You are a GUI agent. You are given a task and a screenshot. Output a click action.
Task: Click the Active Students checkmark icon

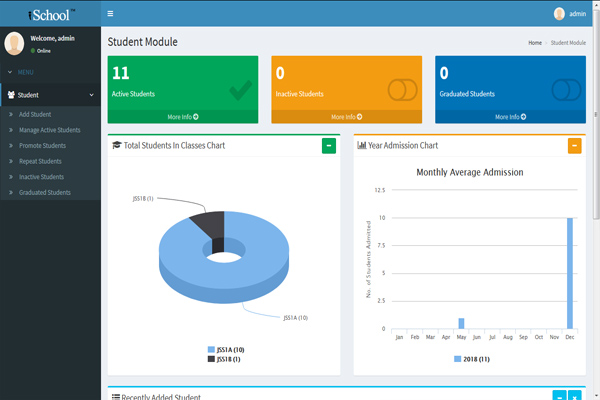coord(239,91)
